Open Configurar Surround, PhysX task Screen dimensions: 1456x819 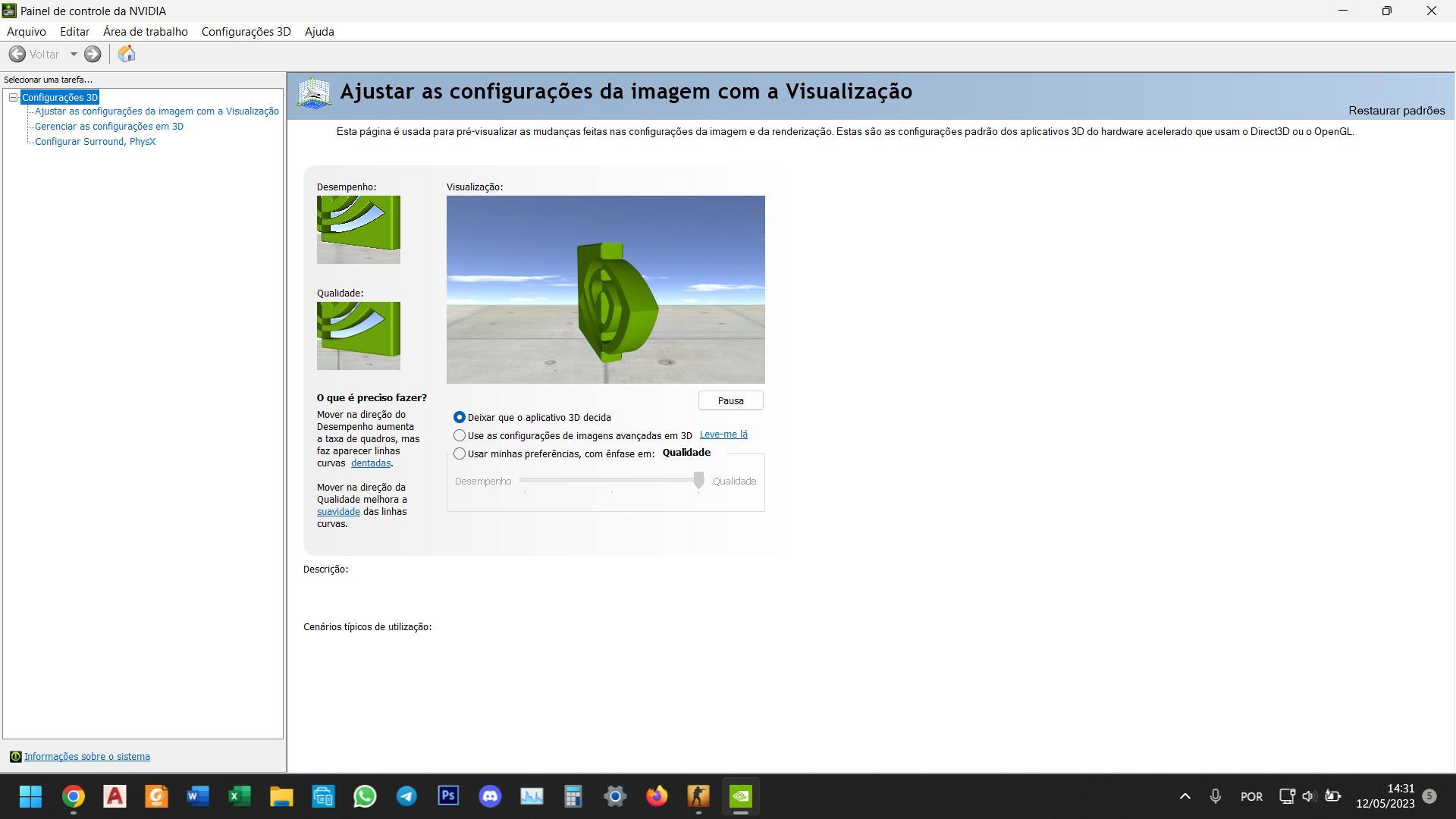pyautogui.click(x=95, y=142)
